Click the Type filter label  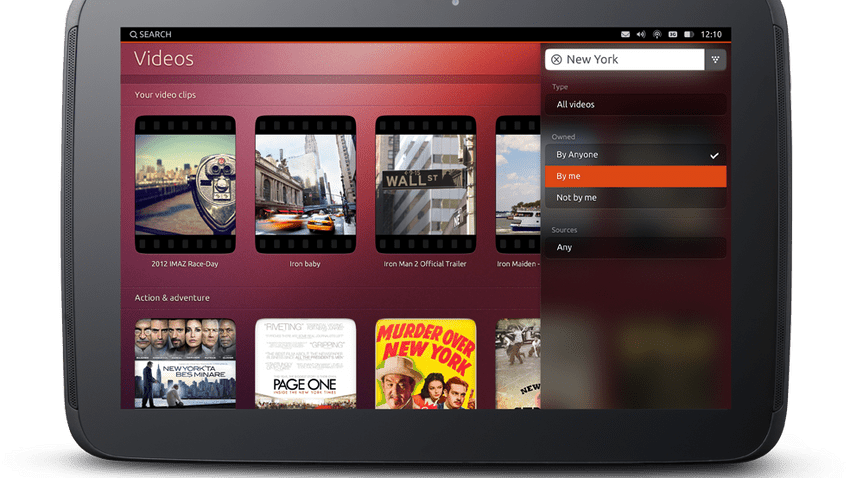coord(559,87)
